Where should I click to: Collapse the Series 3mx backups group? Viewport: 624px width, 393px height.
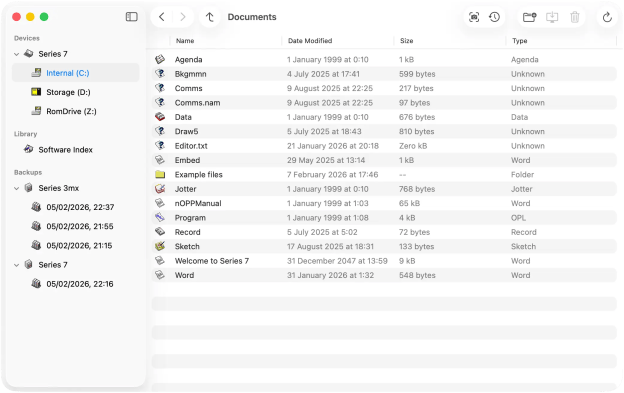[x=16, y=188]
